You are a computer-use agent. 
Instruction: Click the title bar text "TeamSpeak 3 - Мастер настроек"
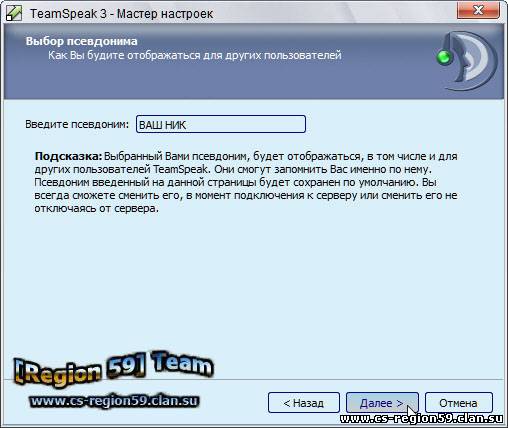122,14
